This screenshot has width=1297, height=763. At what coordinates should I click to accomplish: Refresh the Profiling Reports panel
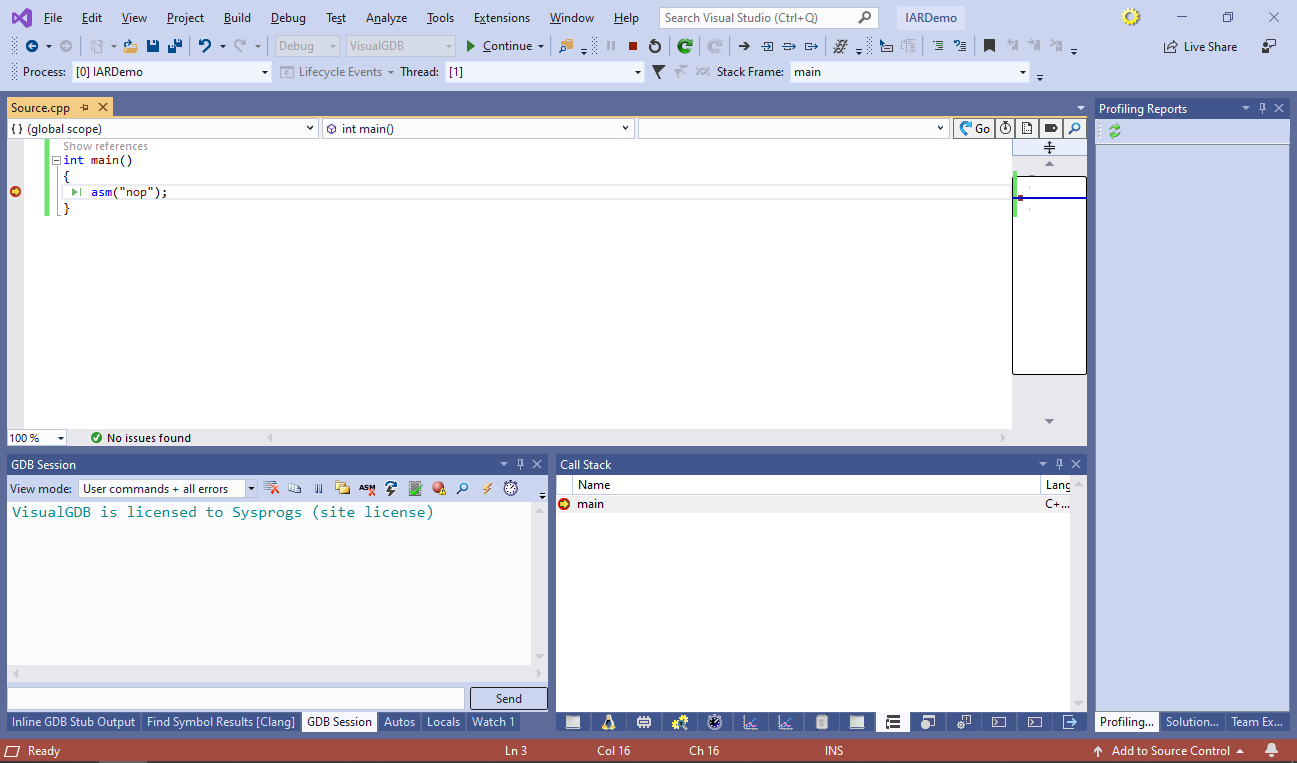1114,131
